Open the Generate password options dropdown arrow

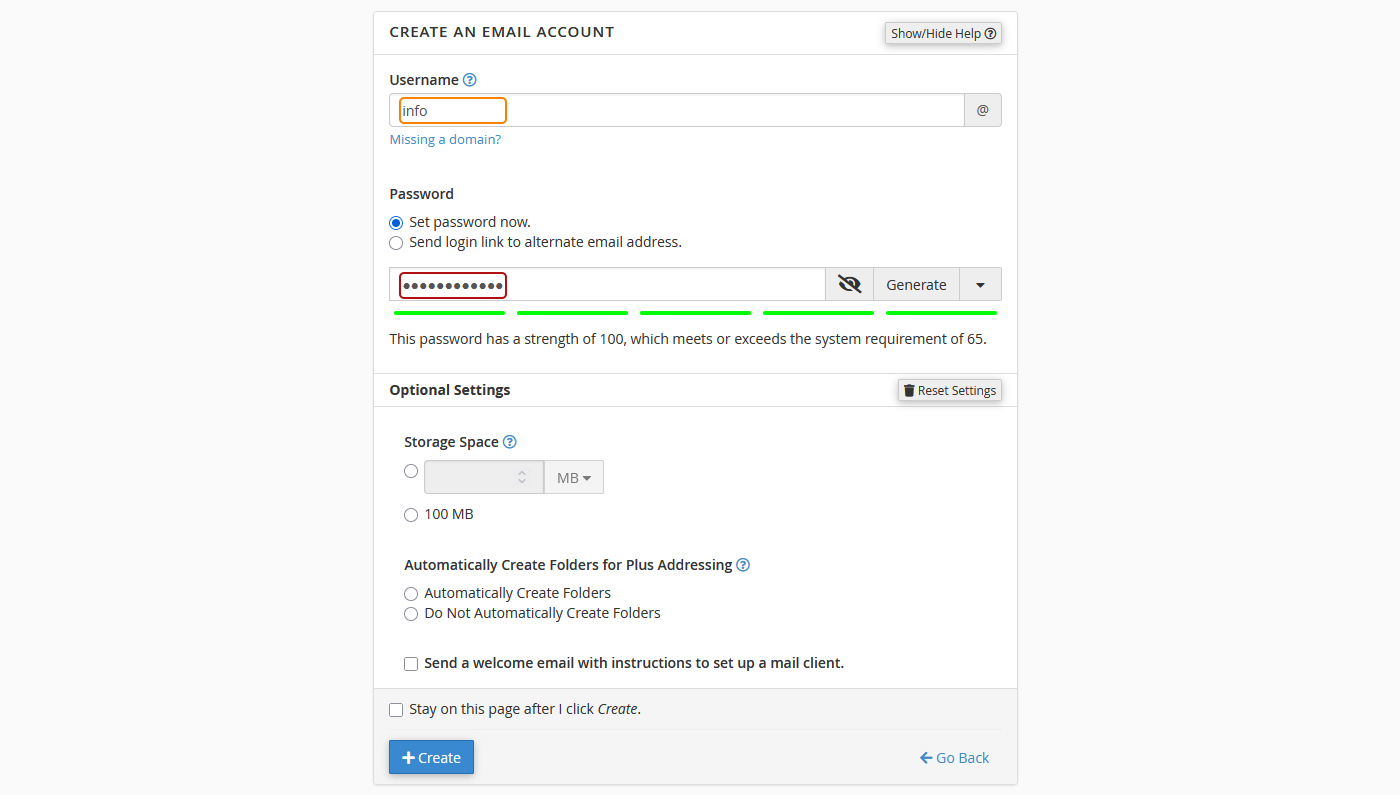[x=980, y=285]
